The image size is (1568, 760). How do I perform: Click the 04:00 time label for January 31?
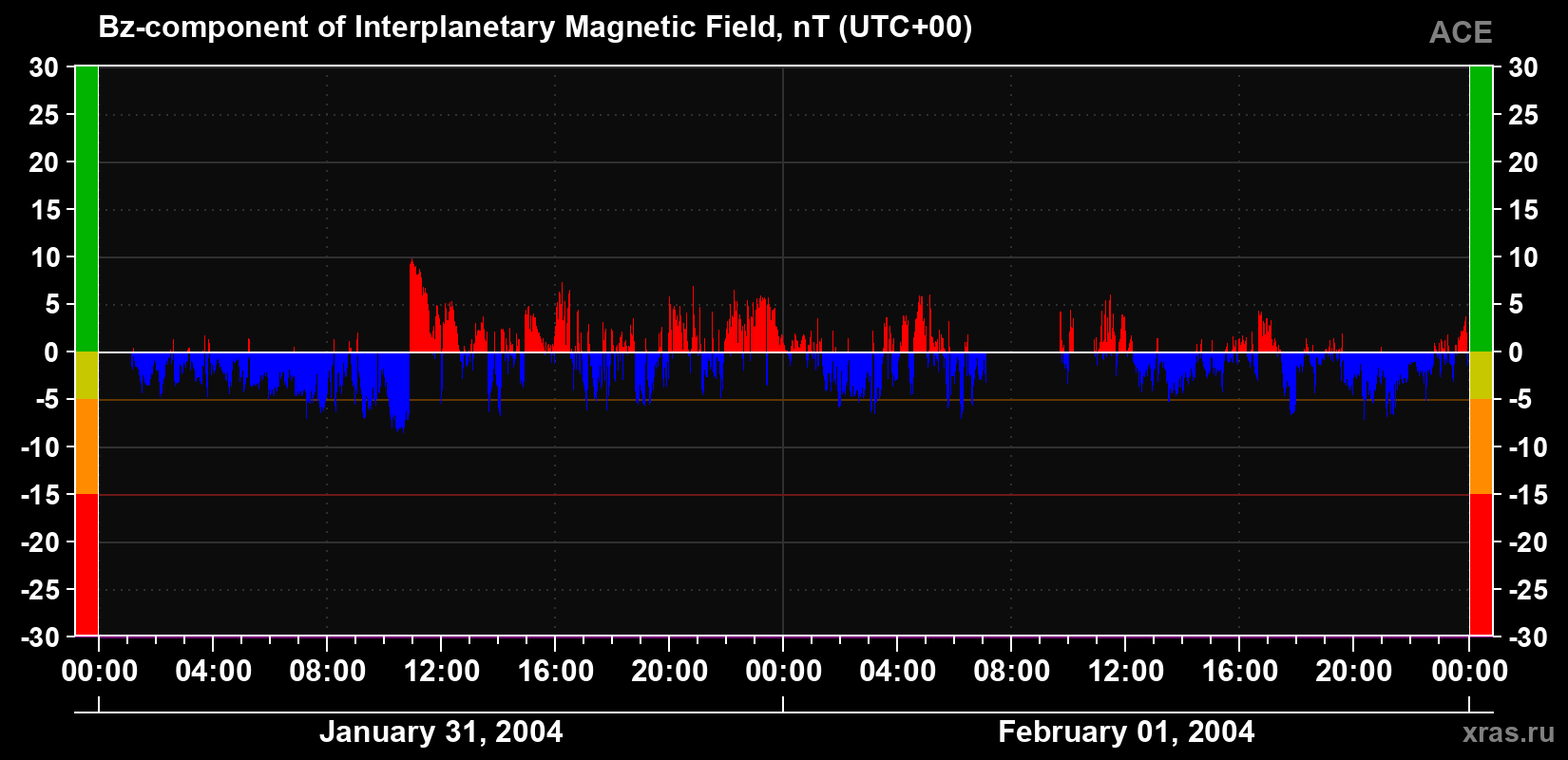tap(213, 672)
